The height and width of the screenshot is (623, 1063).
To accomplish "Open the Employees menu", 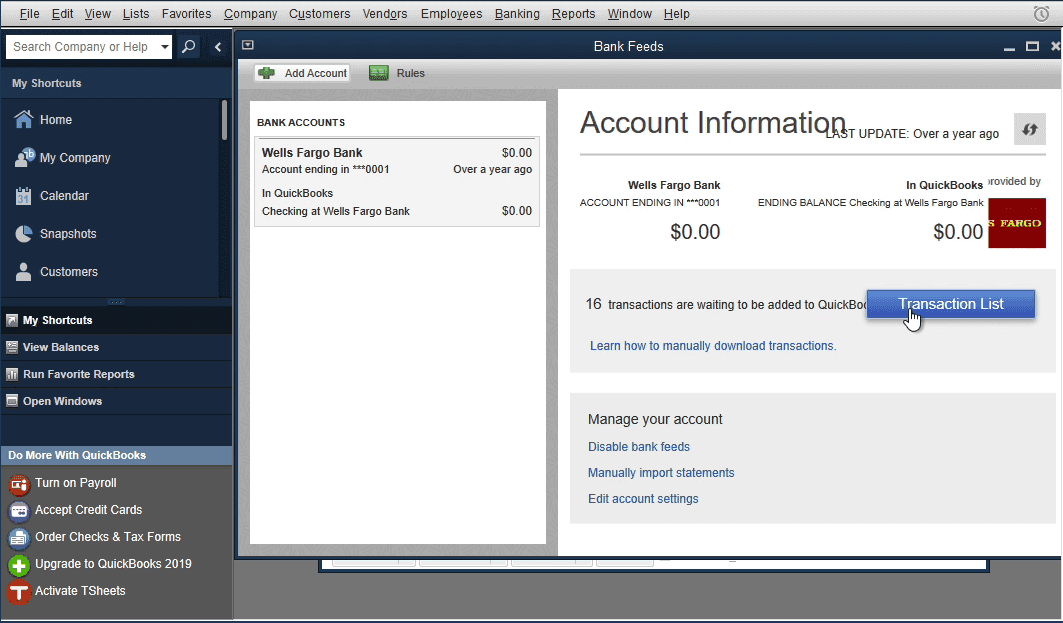I will (452, 14).
